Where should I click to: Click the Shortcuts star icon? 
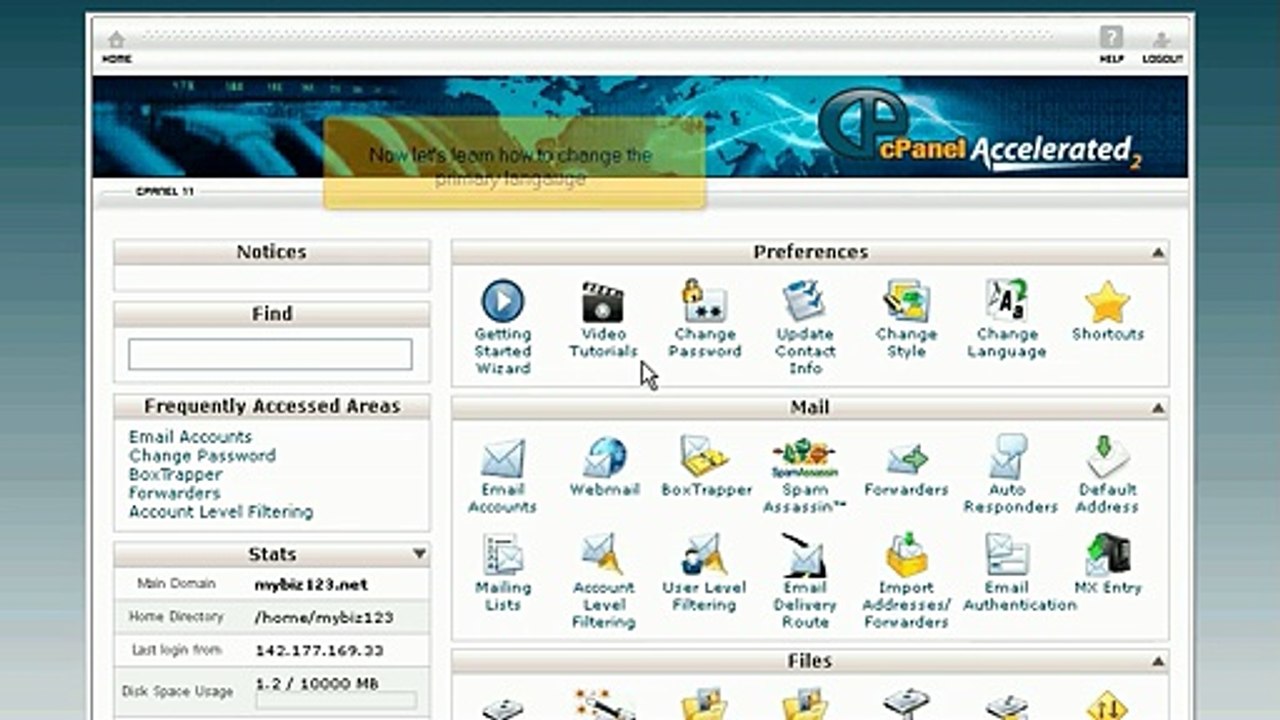point(1107,302)
